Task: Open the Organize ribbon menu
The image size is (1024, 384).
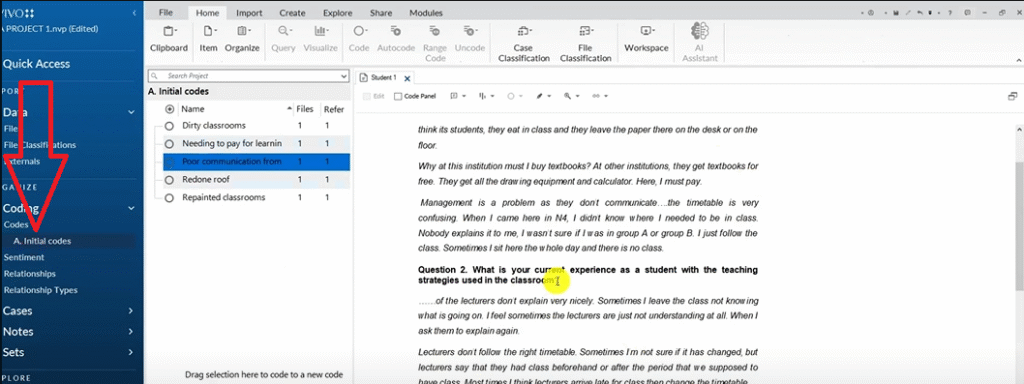Action: [x=242, y=39]
